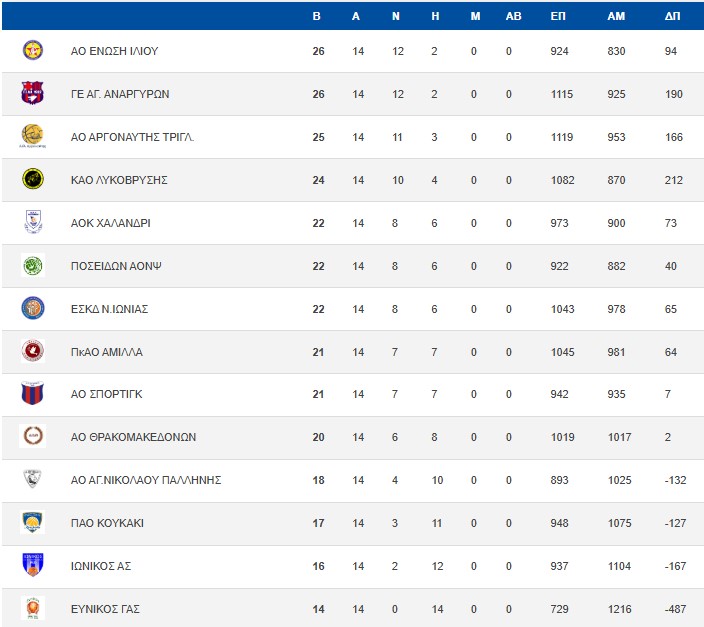Screen dimensions: 704x627
Task: Click the Ν wins column header
Action: coord(396,16)
